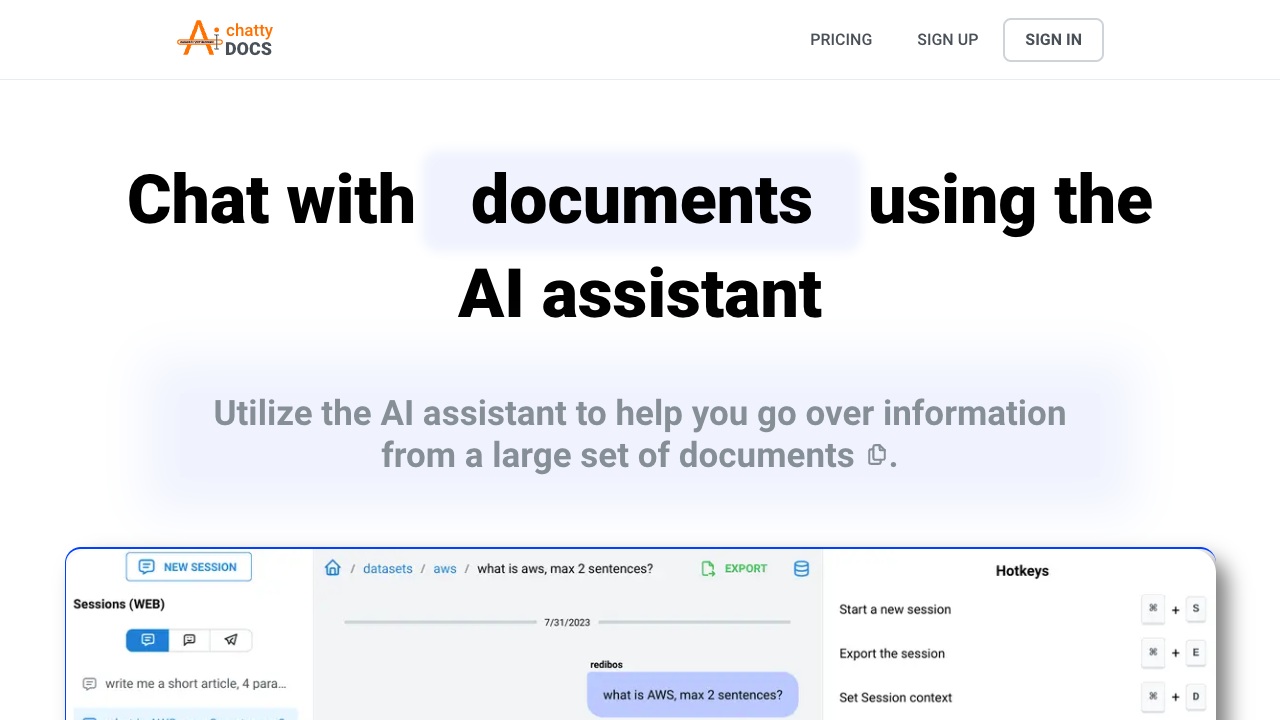Toggle the filled chat filter in Sessions (WEB)
Screen dimensions: 1280x720
(x=147, y=640)
